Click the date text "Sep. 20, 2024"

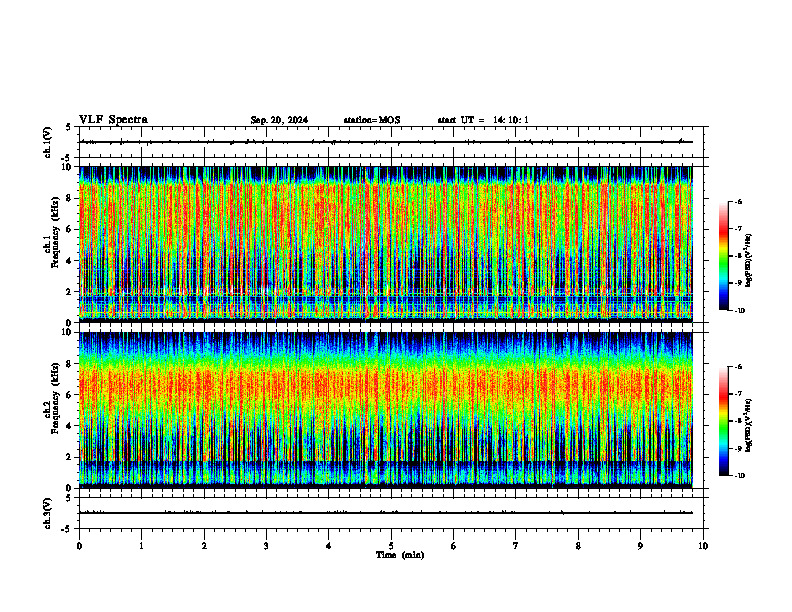[x=279, y=120]
